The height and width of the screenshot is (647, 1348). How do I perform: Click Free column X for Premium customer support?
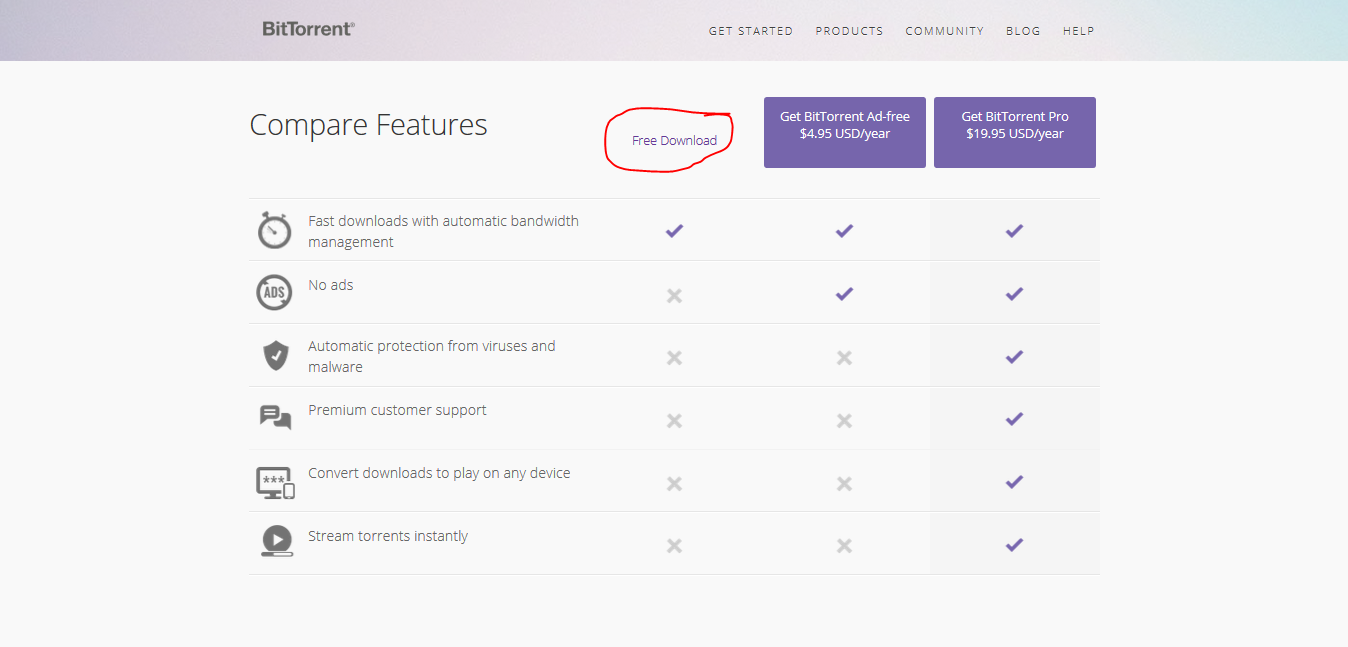pos(674,421)
